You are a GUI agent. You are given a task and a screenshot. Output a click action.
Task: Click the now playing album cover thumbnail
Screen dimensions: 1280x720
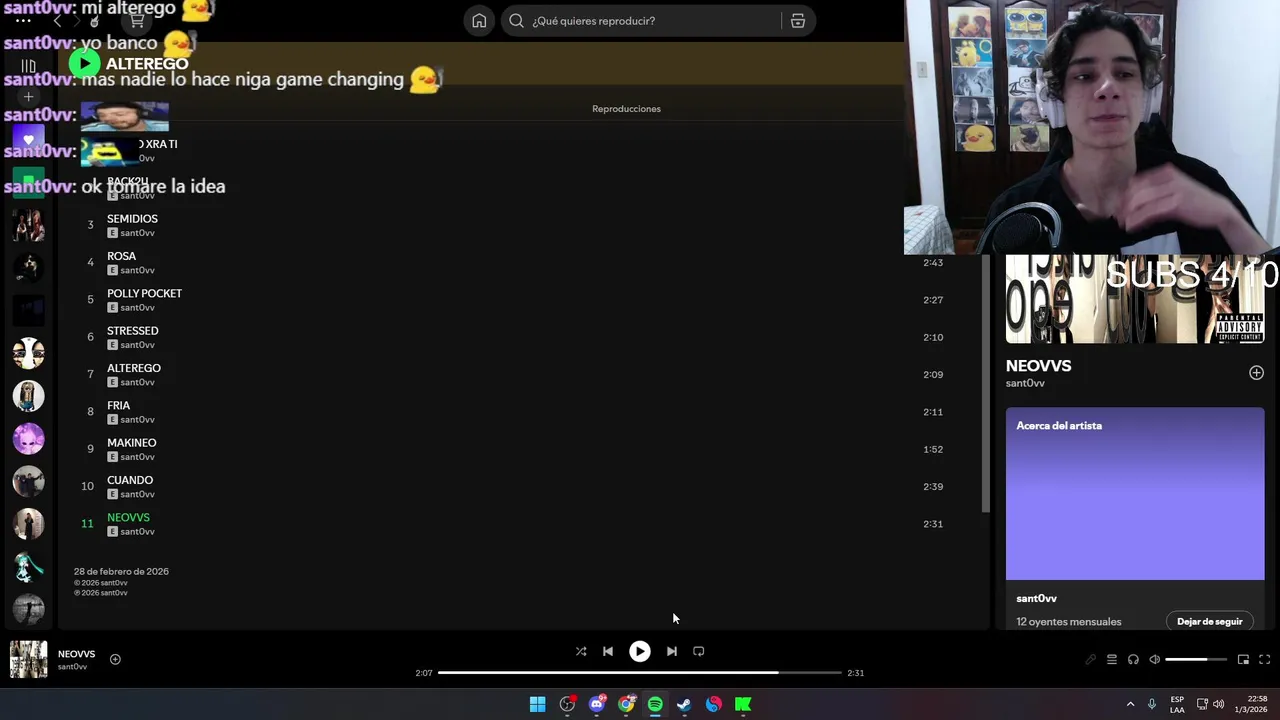click(28, 659)
